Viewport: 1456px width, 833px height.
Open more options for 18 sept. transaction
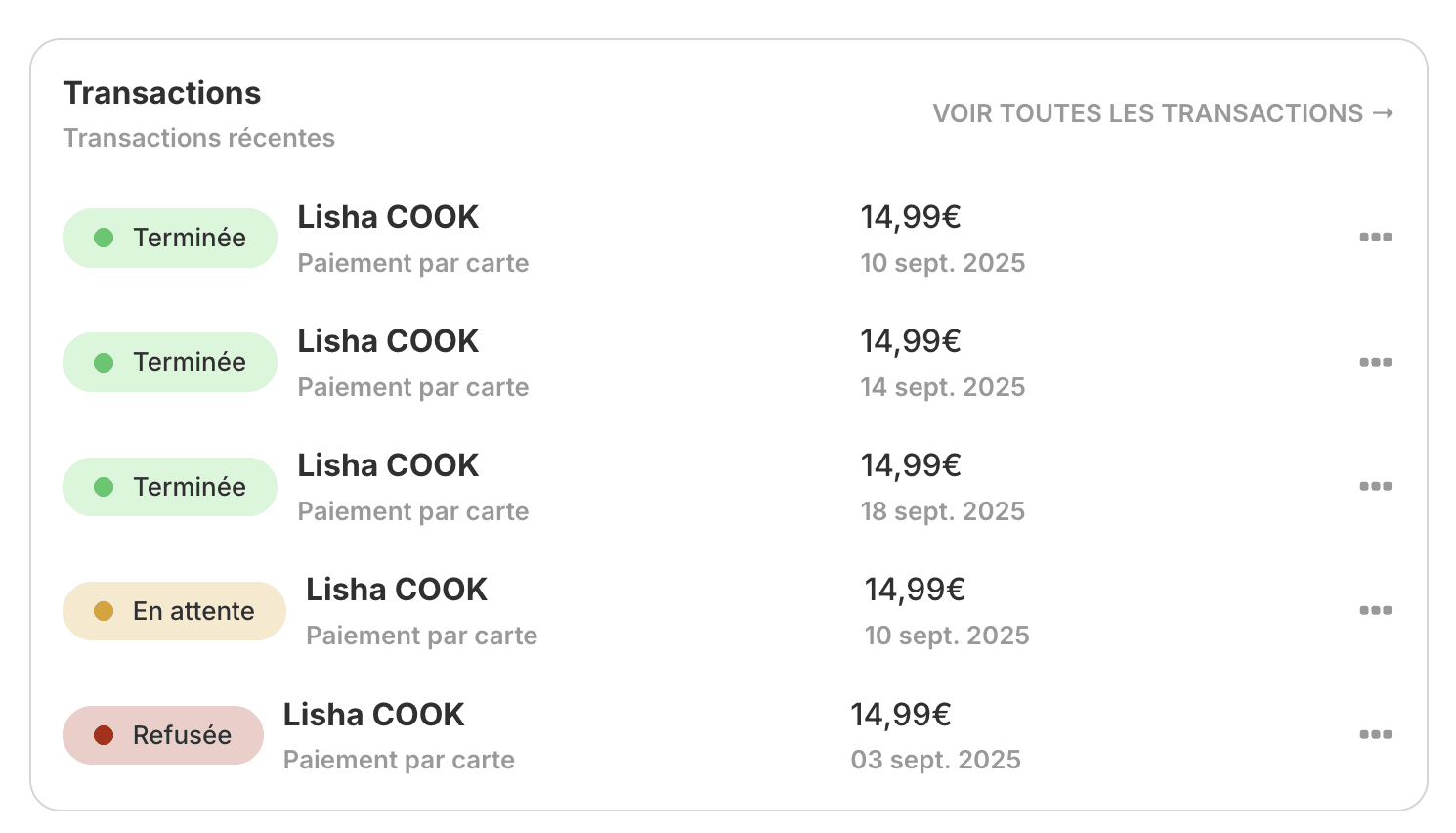[1375, 486]
